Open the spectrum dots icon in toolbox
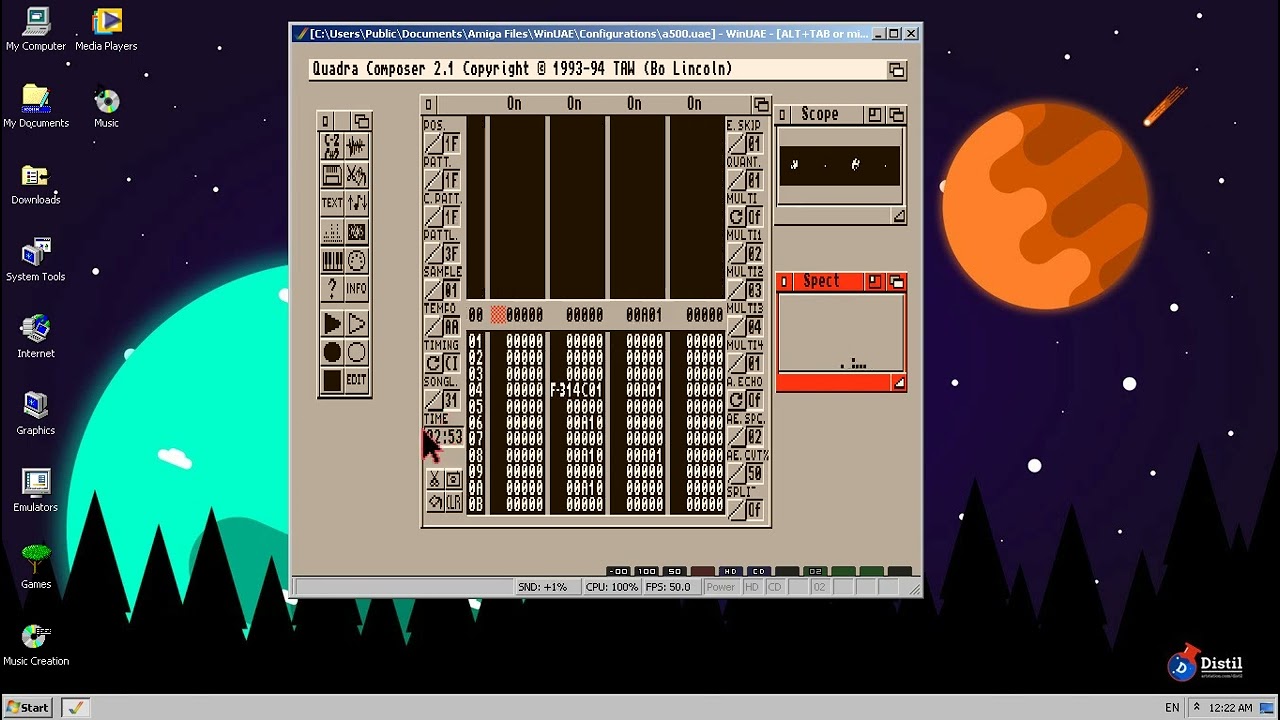This screenshot has width=1280, height=720. point(332,233)
